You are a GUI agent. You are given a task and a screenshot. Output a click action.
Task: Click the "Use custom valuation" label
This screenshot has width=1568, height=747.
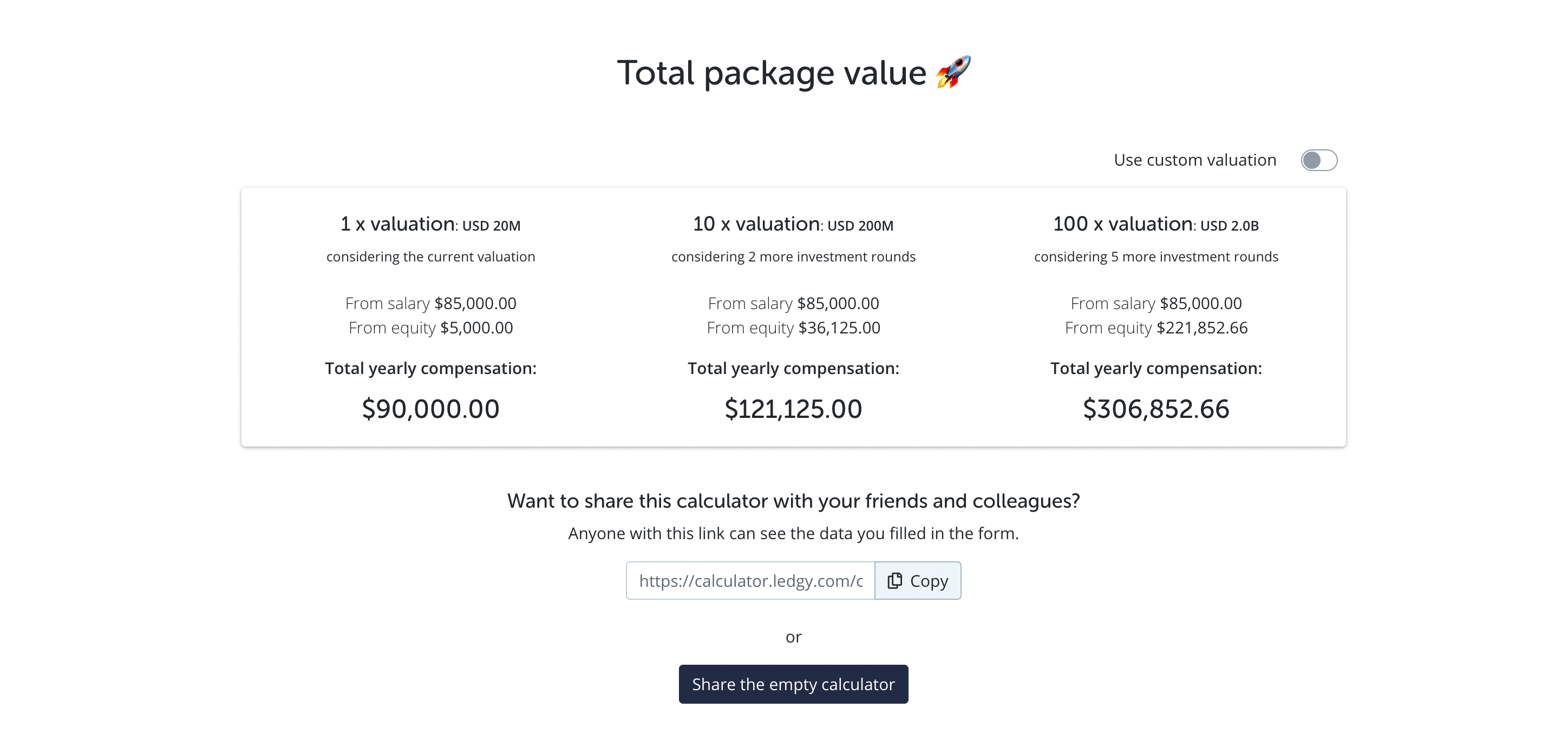(1194, 160)
